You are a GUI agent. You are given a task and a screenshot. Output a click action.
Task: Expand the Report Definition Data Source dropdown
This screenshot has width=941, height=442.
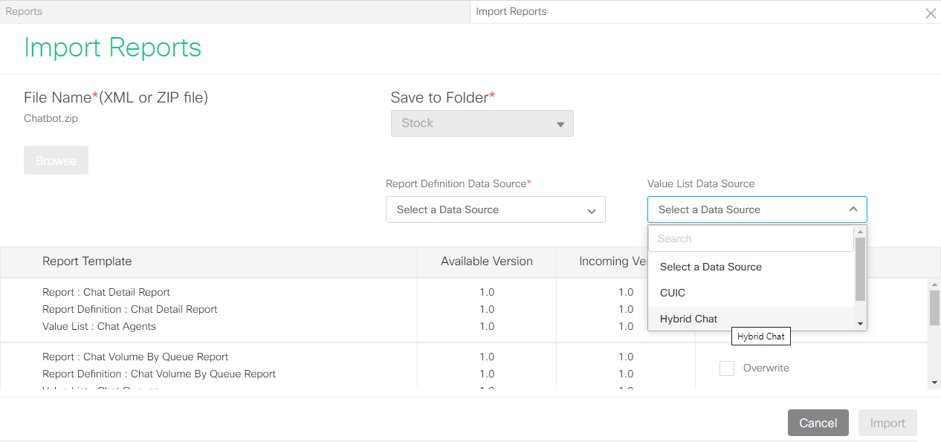[495, 210]
